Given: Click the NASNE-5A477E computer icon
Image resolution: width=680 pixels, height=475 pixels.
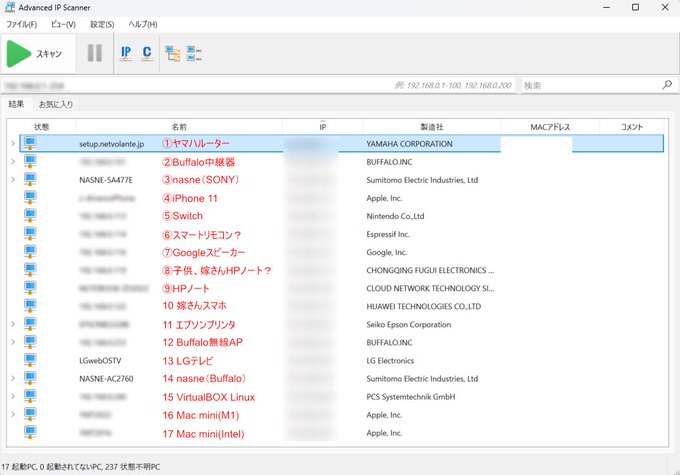Looking at the screenshot, I should point(30,179).
